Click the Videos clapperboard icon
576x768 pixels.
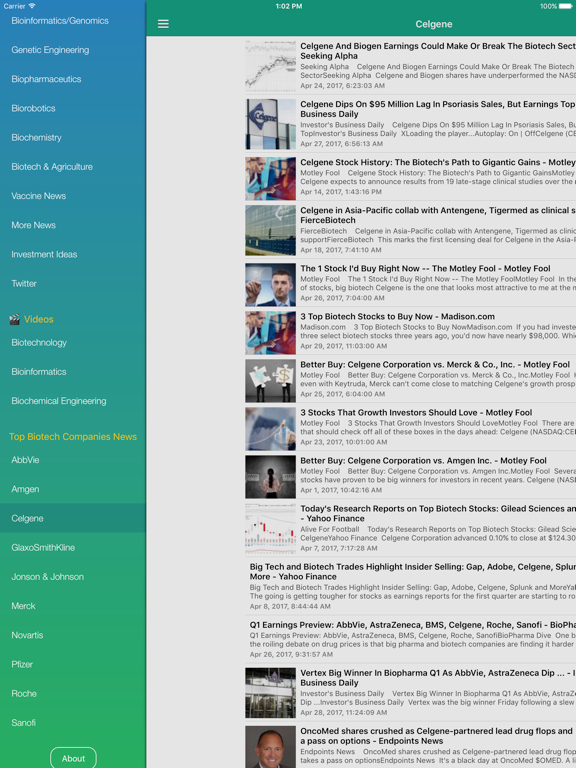click(15, 319)
